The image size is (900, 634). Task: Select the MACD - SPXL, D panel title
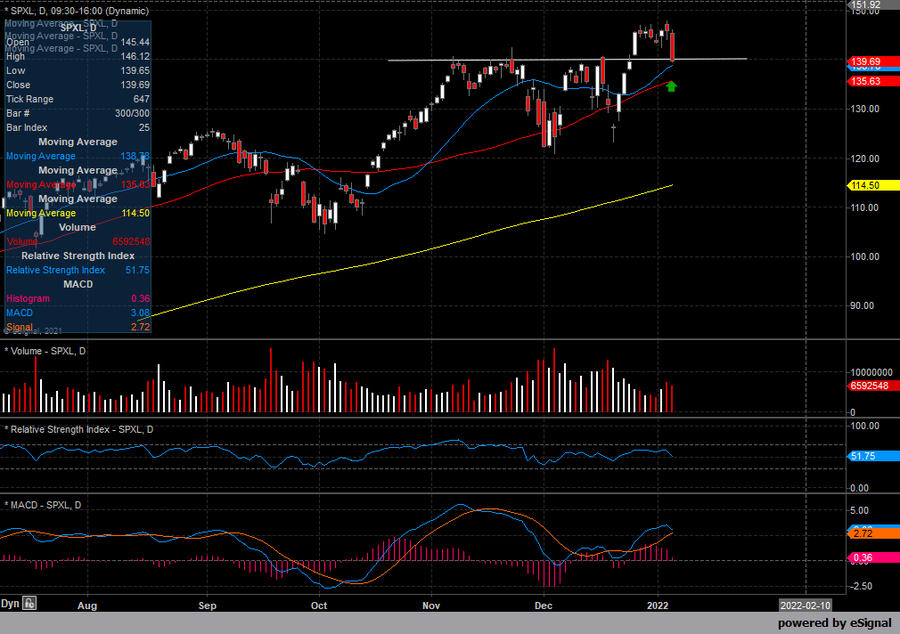[x=42, y=505]
